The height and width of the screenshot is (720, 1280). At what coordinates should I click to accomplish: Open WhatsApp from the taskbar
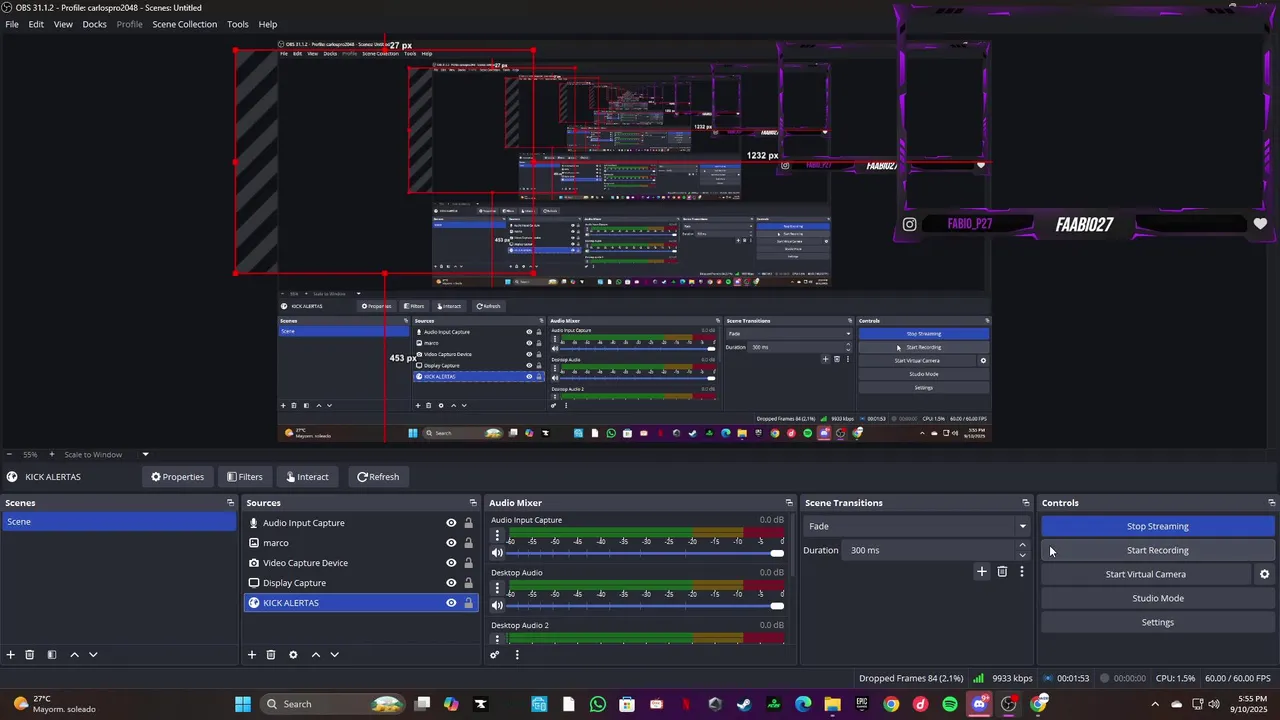click(x=598, y=704)
